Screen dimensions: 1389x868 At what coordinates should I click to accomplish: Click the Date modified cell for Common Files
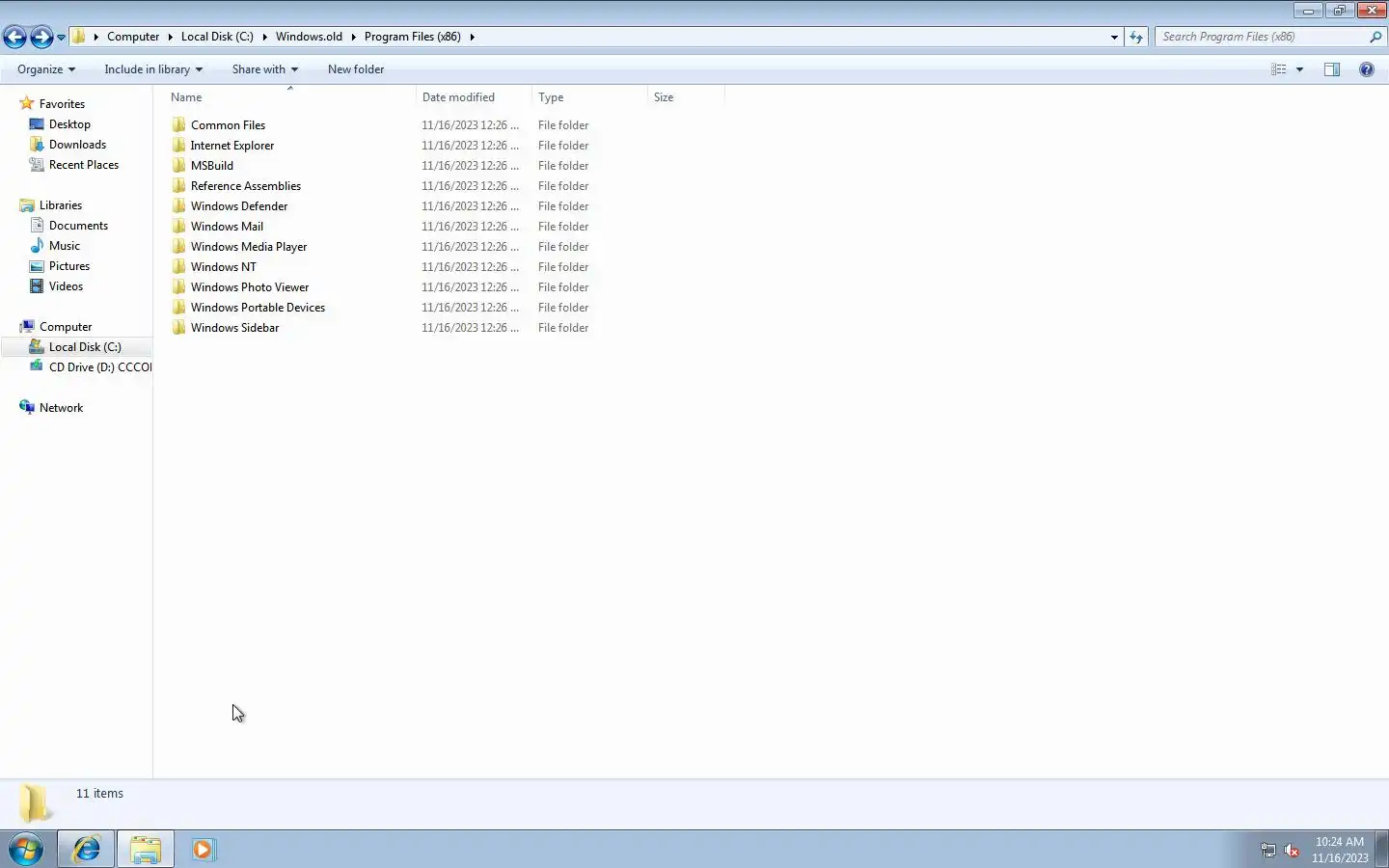click(470, 125)
